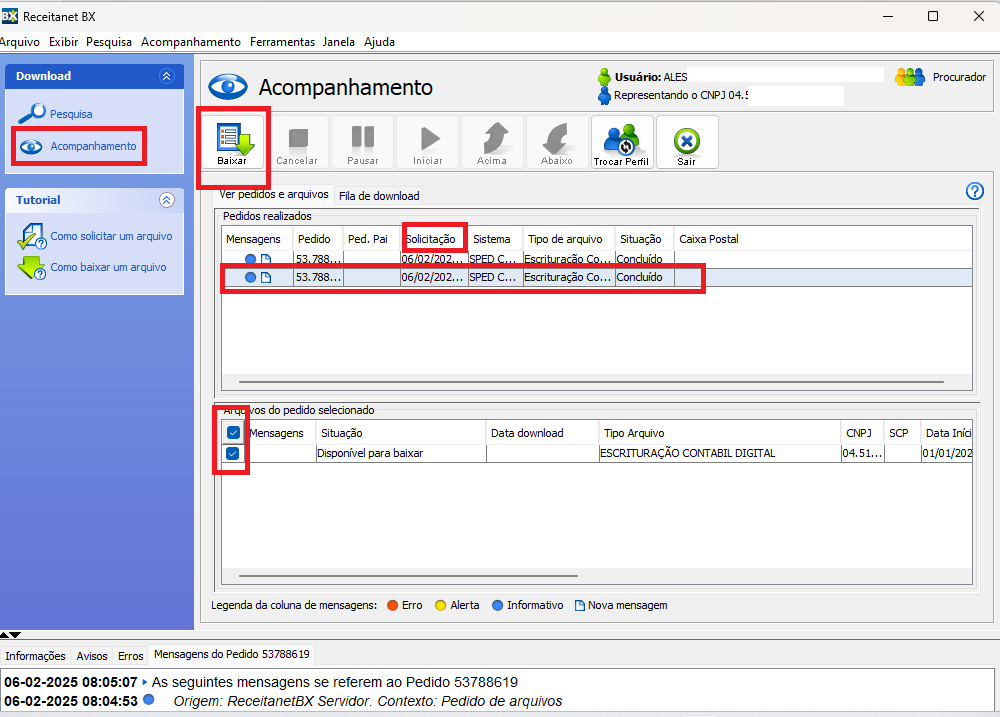The image size is (1000, 717).
Task: Switch to the Fila de download tab
Action: (379, 196)
